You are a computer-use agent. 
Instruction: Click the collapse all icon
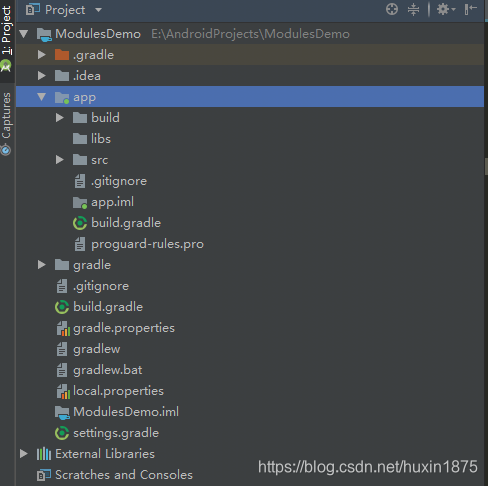coord(413,9)
